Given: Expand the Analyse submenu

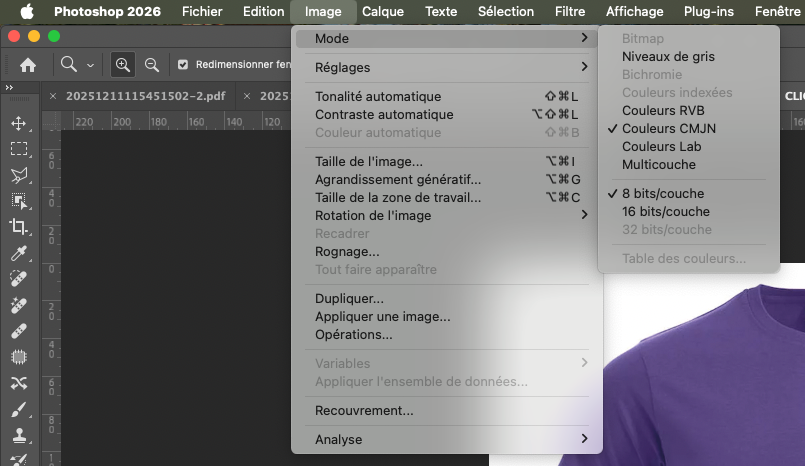Looking at the screenshot, I should [x=447, y=439].
